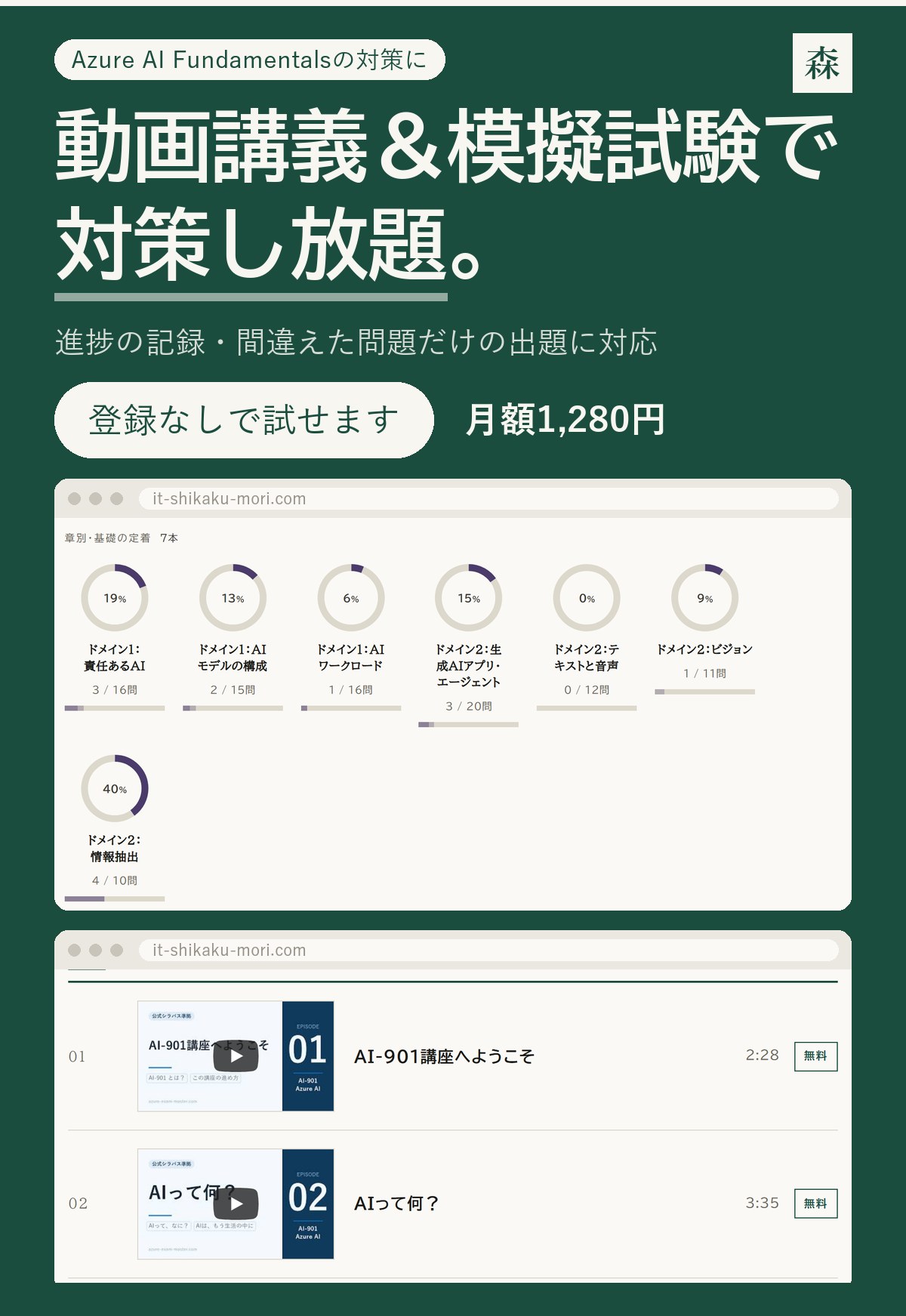Viewport: 906px width, 1316px height.
Task: Open the 40% progress ring for 情報抽出
Action: point(115,788)
